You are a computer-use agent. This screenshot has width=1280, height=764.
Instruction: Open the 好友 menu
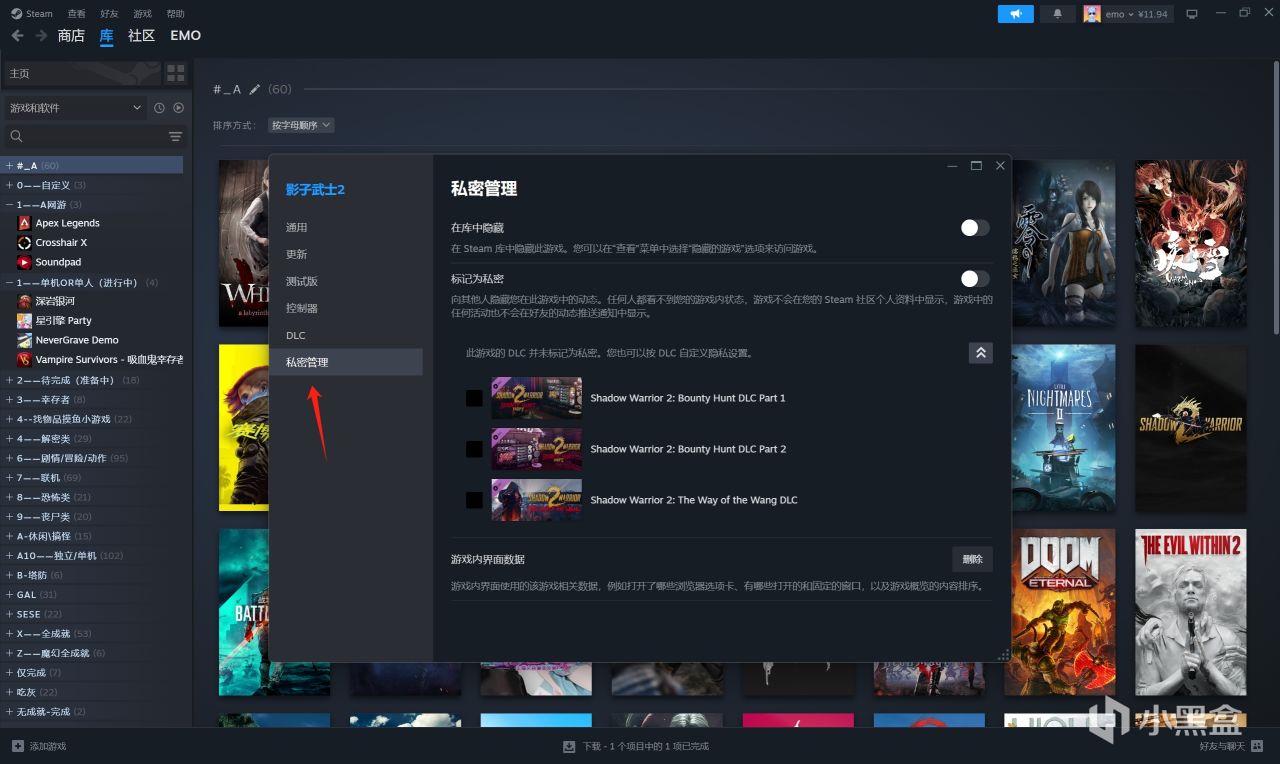(x=109, y=14)
